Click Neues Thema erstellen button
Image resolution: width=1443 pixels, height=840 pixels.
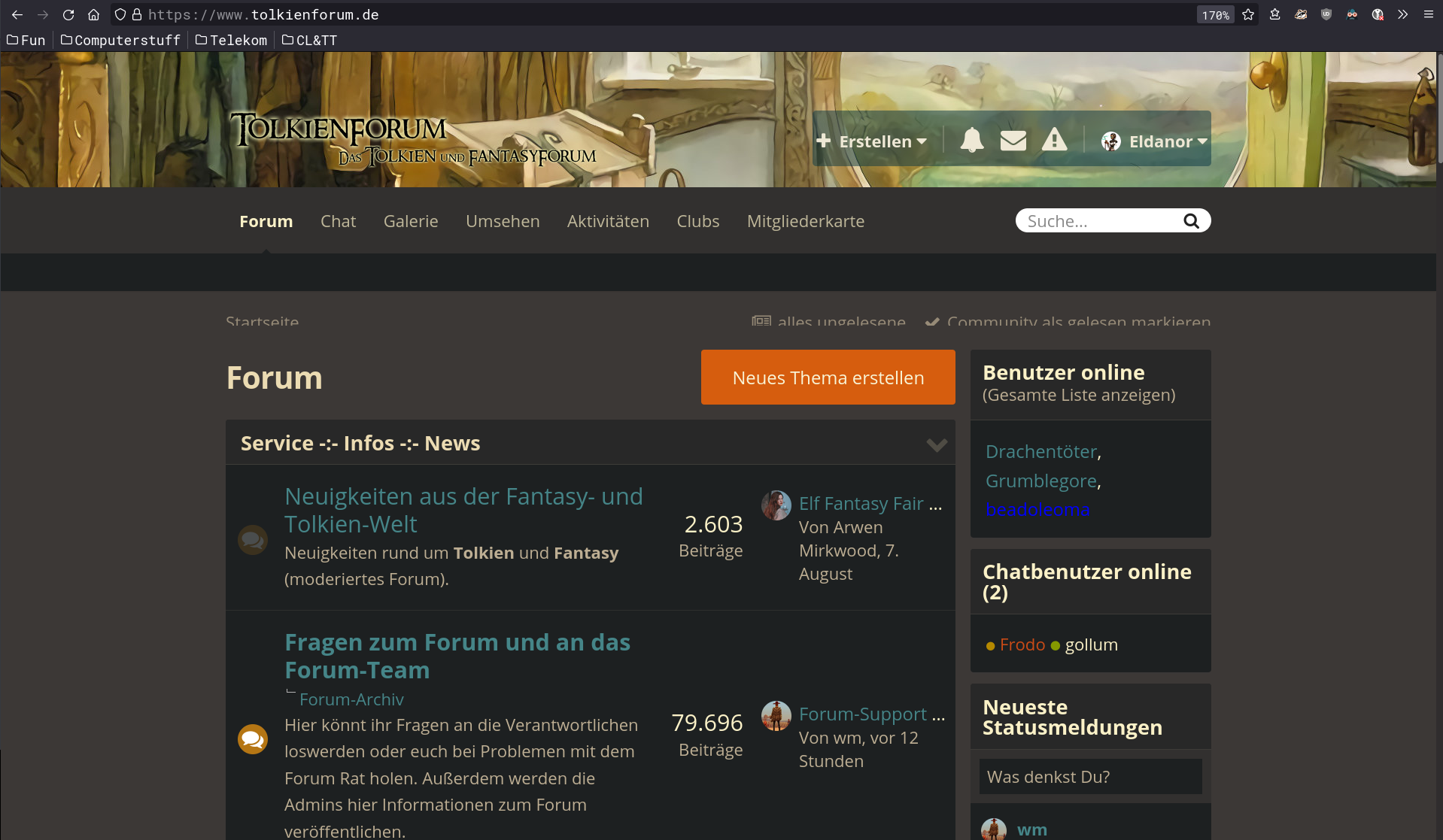[828, 377]
